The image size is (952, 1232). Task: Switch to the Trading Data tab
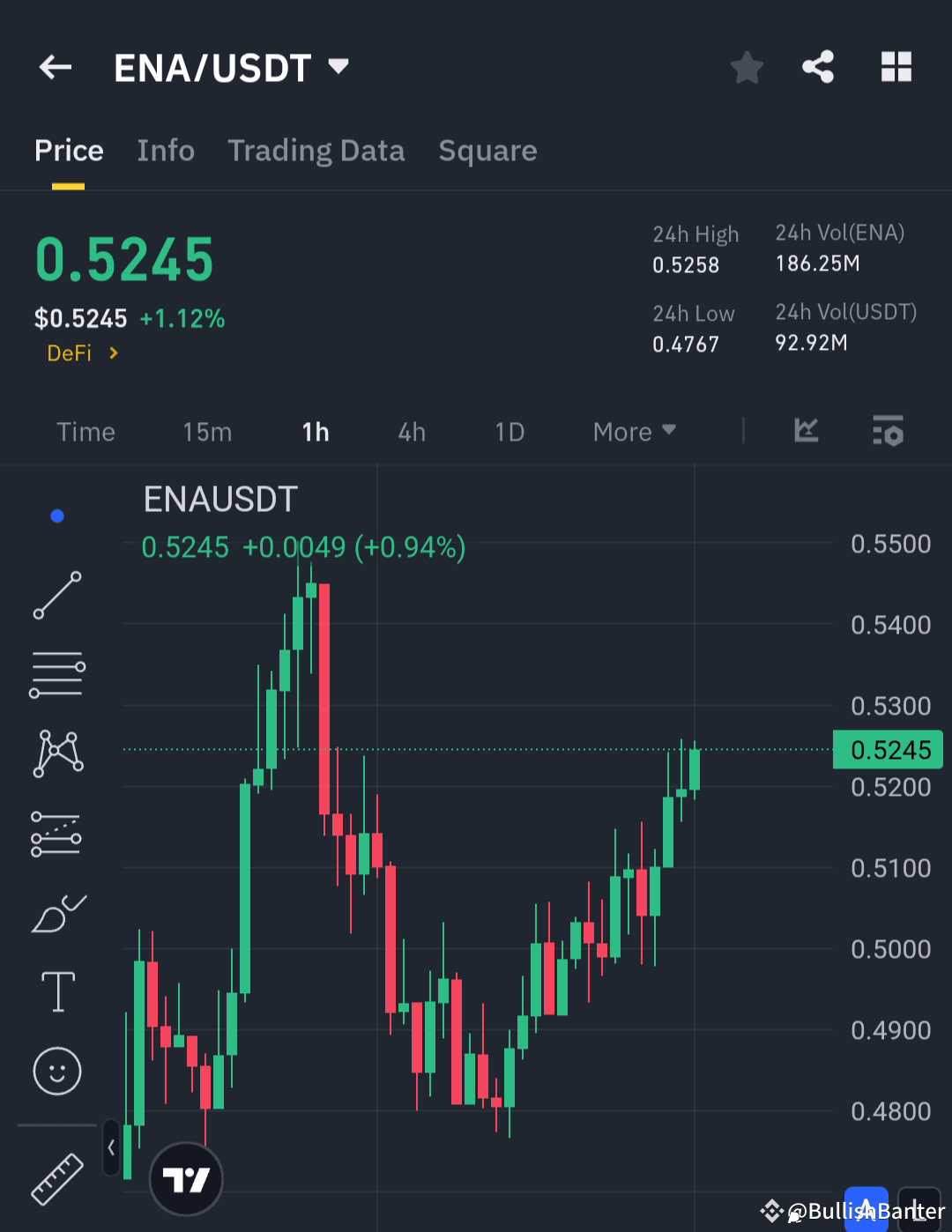316,151
